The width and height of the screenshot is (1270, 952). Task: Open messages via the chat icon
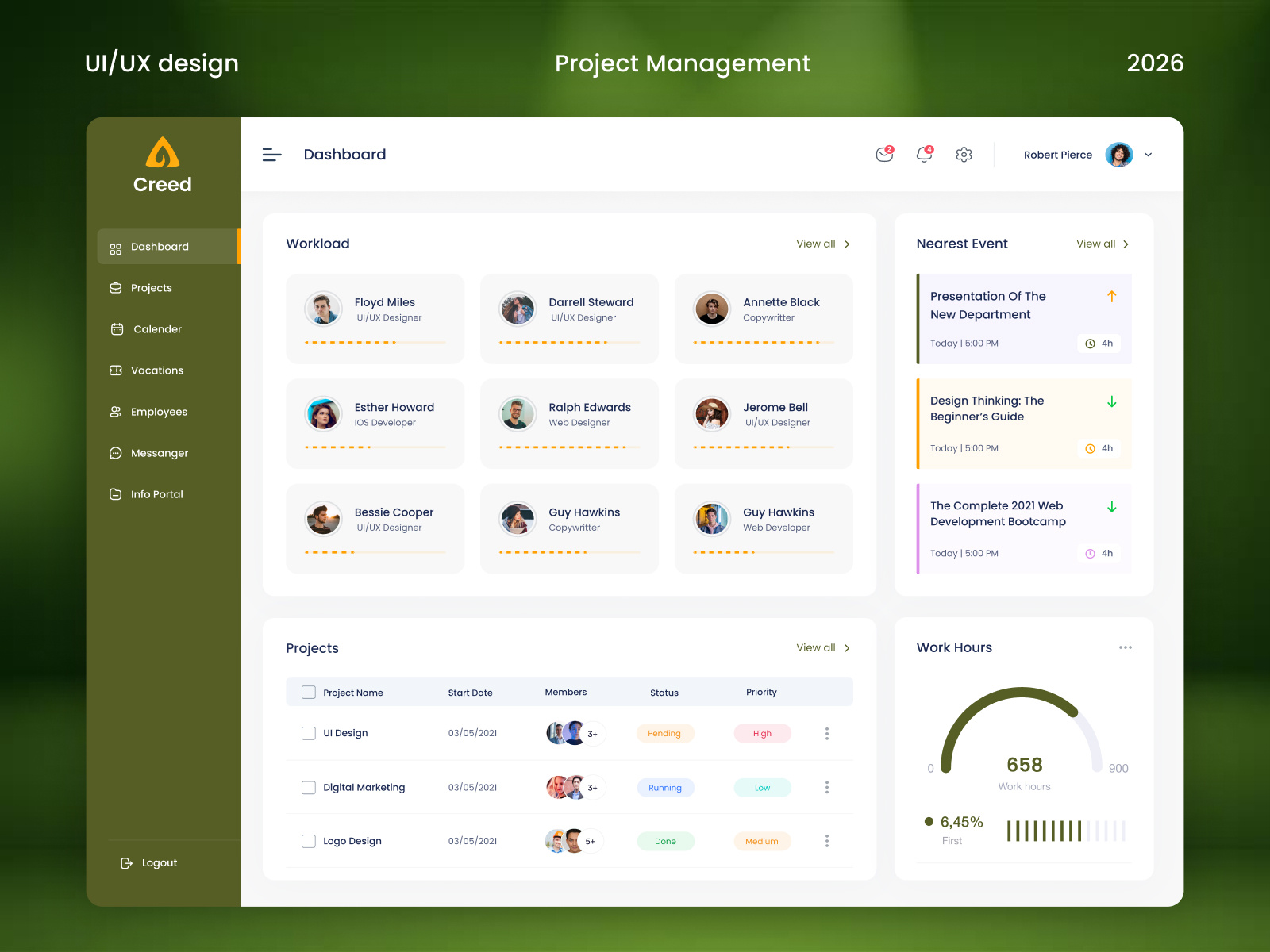tap(883, 155)
